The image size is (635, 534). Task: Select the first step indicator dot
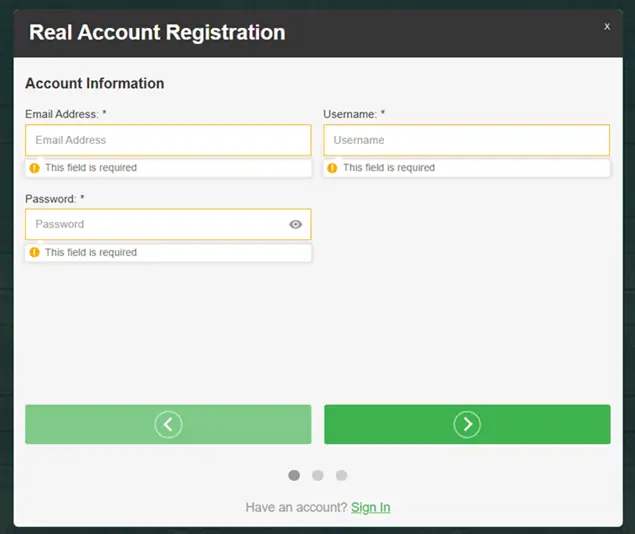(x=294, y=475)
